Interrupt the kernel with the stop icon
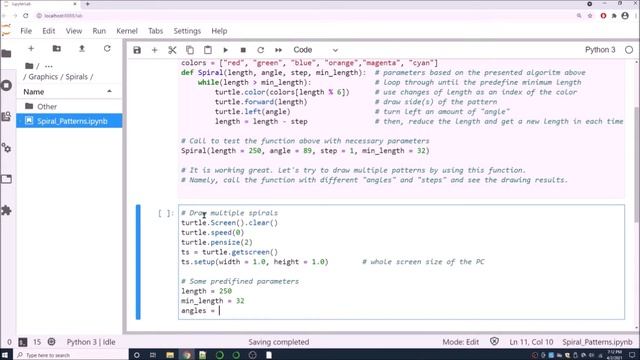Screen dimensions: 640x360 click(243, 50)
